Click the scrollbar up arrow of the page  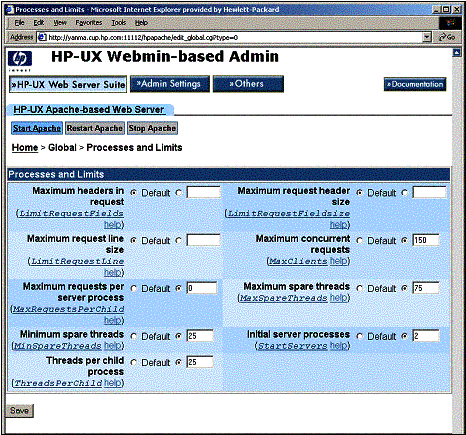[x=457, y=52]
